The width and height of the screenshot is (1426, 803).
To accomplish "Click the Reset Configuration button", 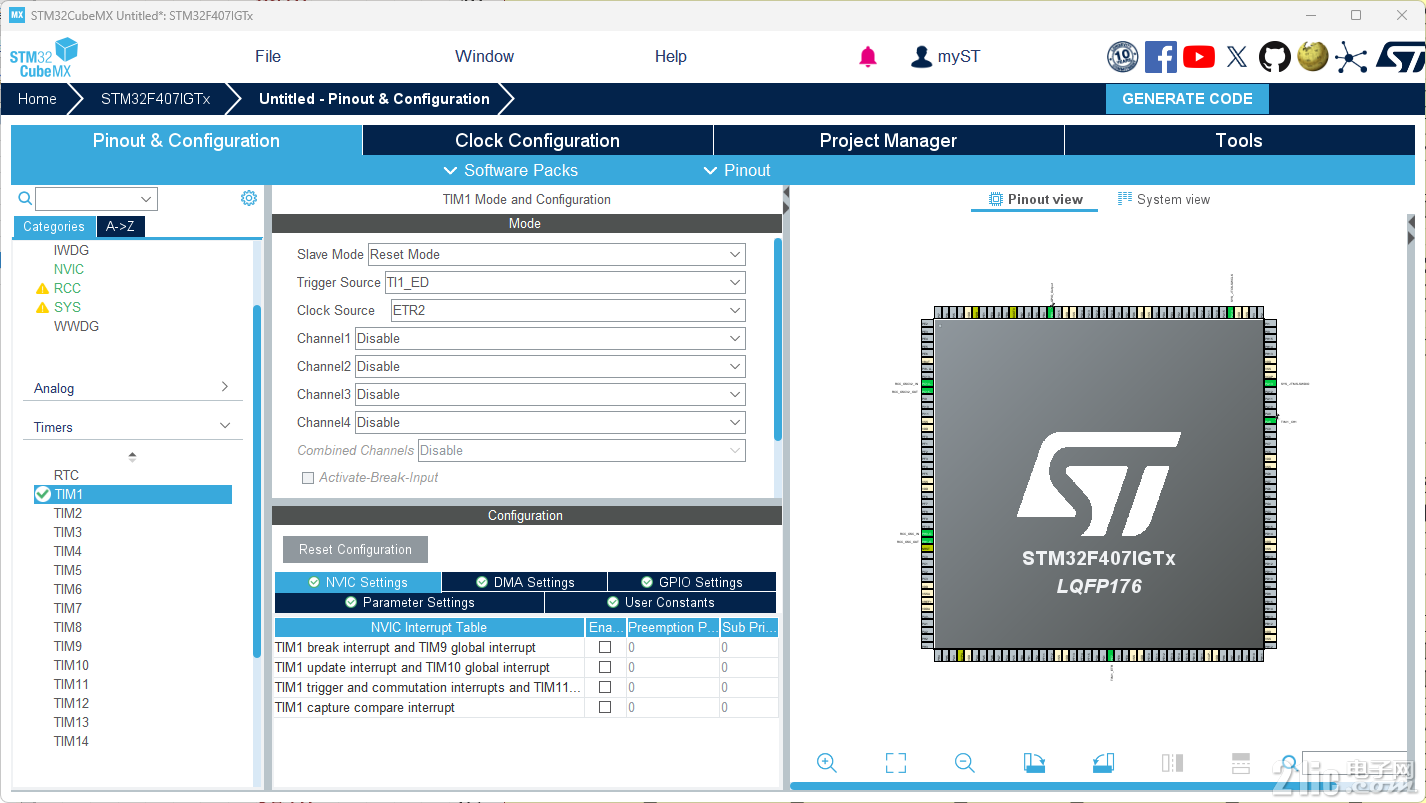I will (355, 549).
